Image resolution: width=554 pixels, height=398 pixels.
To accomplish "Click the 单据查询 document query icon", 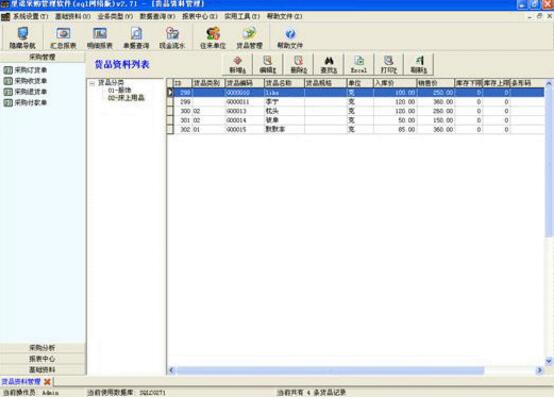I will coord(136,37).
